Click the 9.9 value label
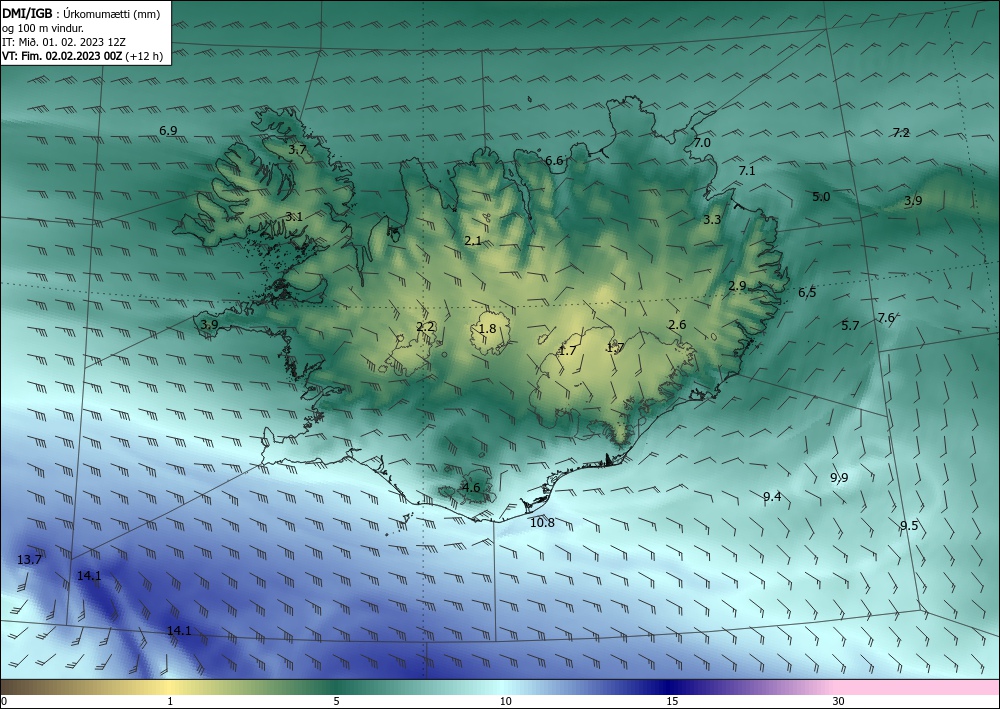The image size is (1000, 709). click(x=839, y=478)
